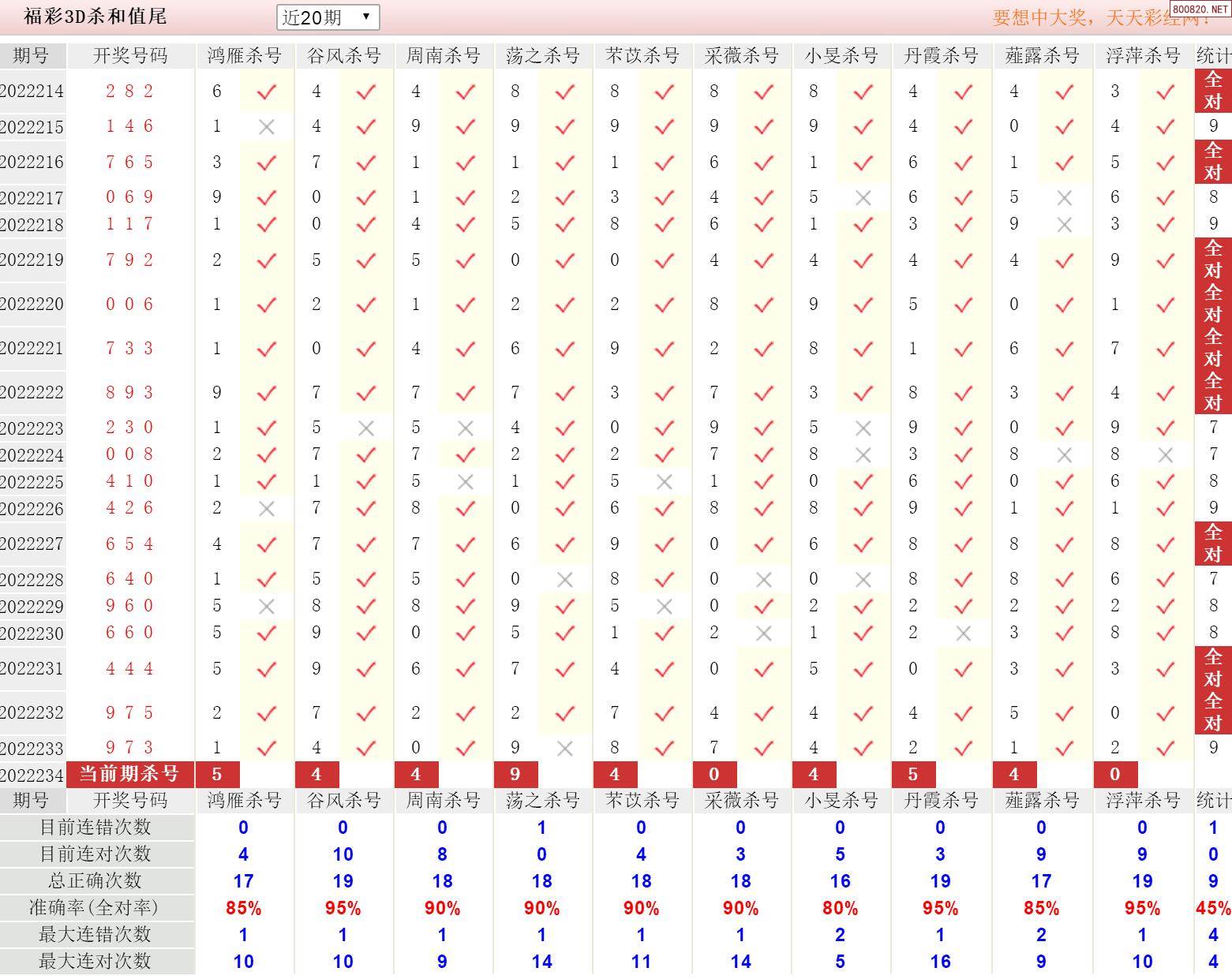Click the 采薇 cross mark in row 2022228

[764, 579]
